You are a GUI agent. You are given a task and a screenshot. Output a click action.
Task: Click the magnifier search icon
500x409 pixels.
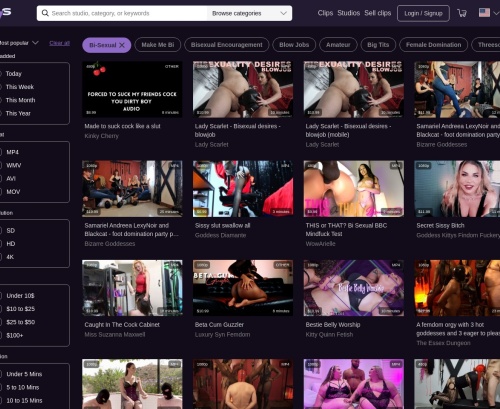click(x=45, y=13)
